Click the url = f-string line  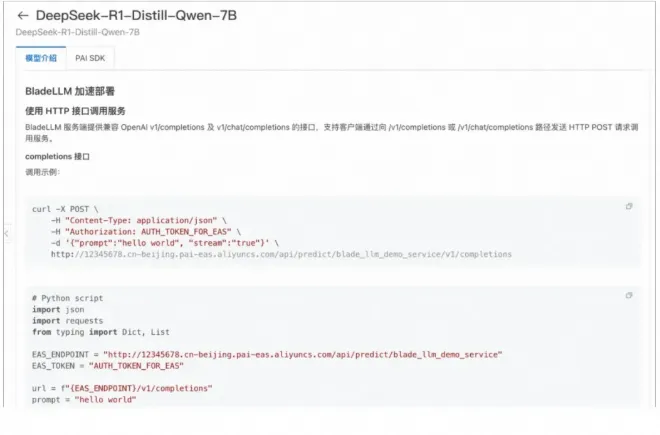pyautogui.click(x=122, y=388)
